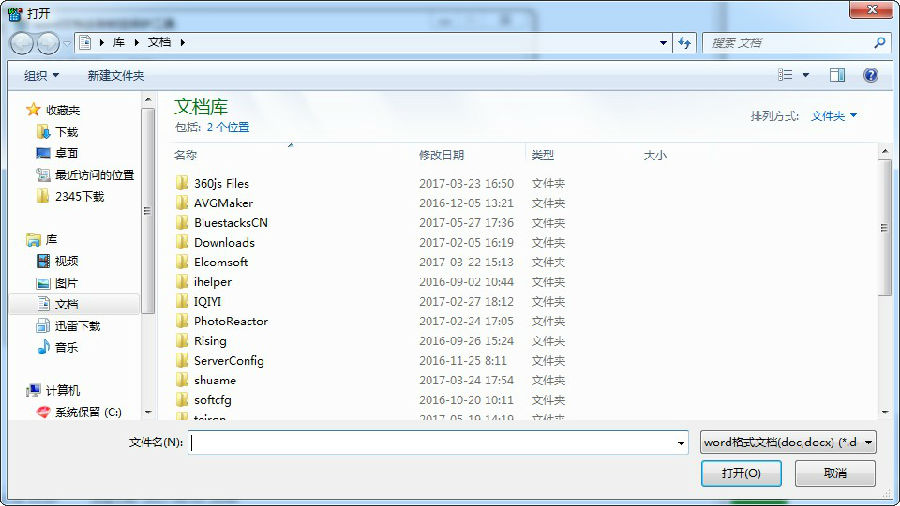Image resolution: width=900 pixels, height=506 pixels.
Task: Click the refresh icon beside address bar
Action: click(x=684, y=43)
